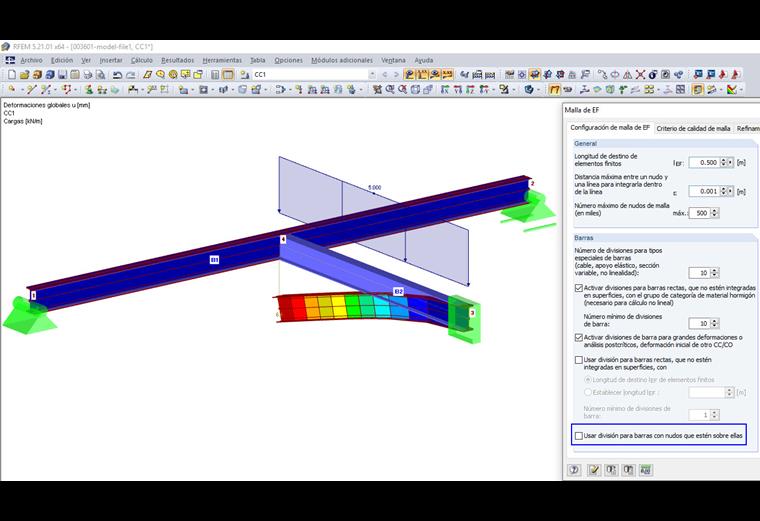Open the Herramientas menu
Screen dimensions: 760x521
click(222, 60)
